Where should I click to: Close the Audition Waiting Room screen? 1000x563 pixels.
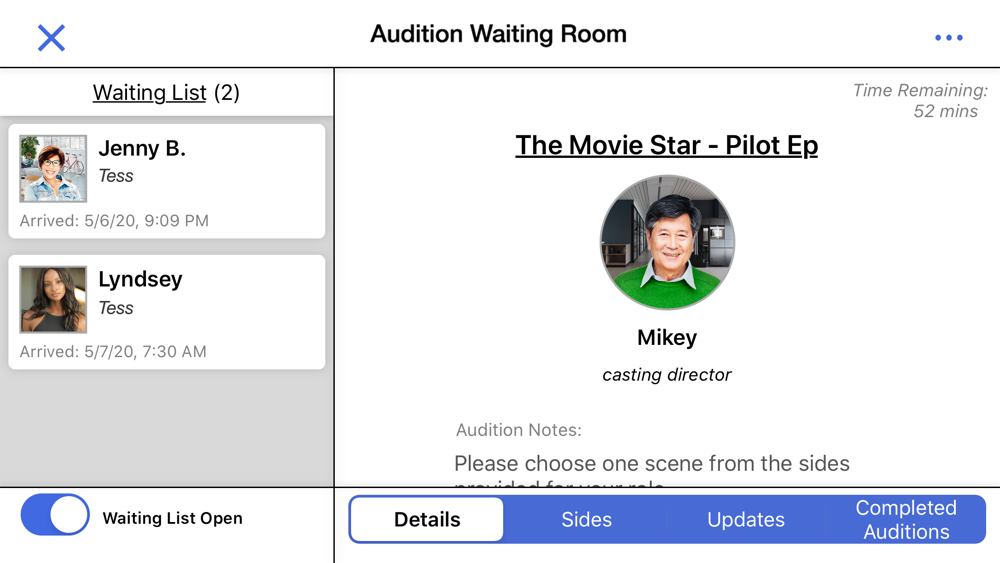[51, 38]
